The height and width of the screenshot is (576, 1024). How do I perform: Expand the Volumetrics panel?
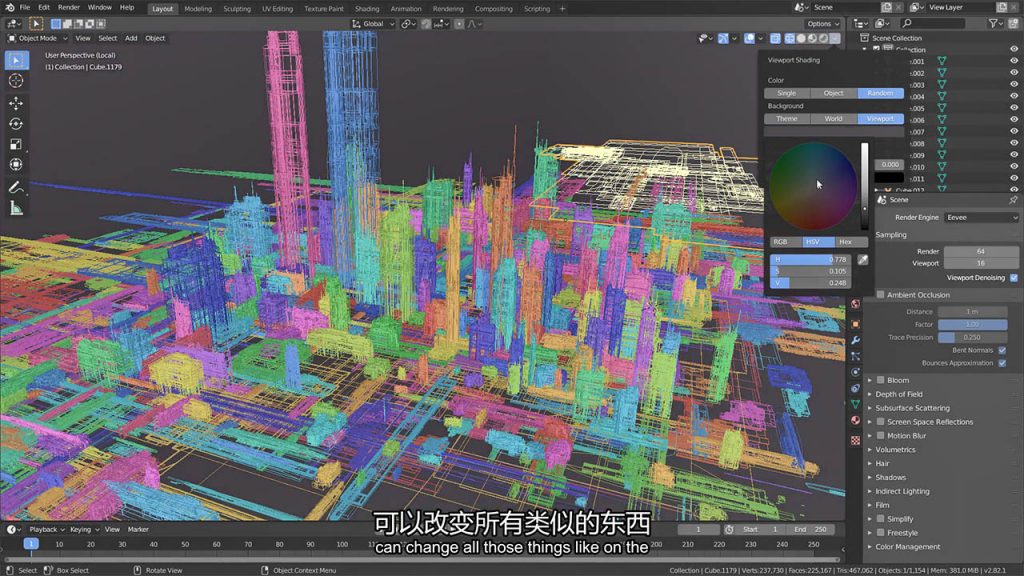click(895, 450)
